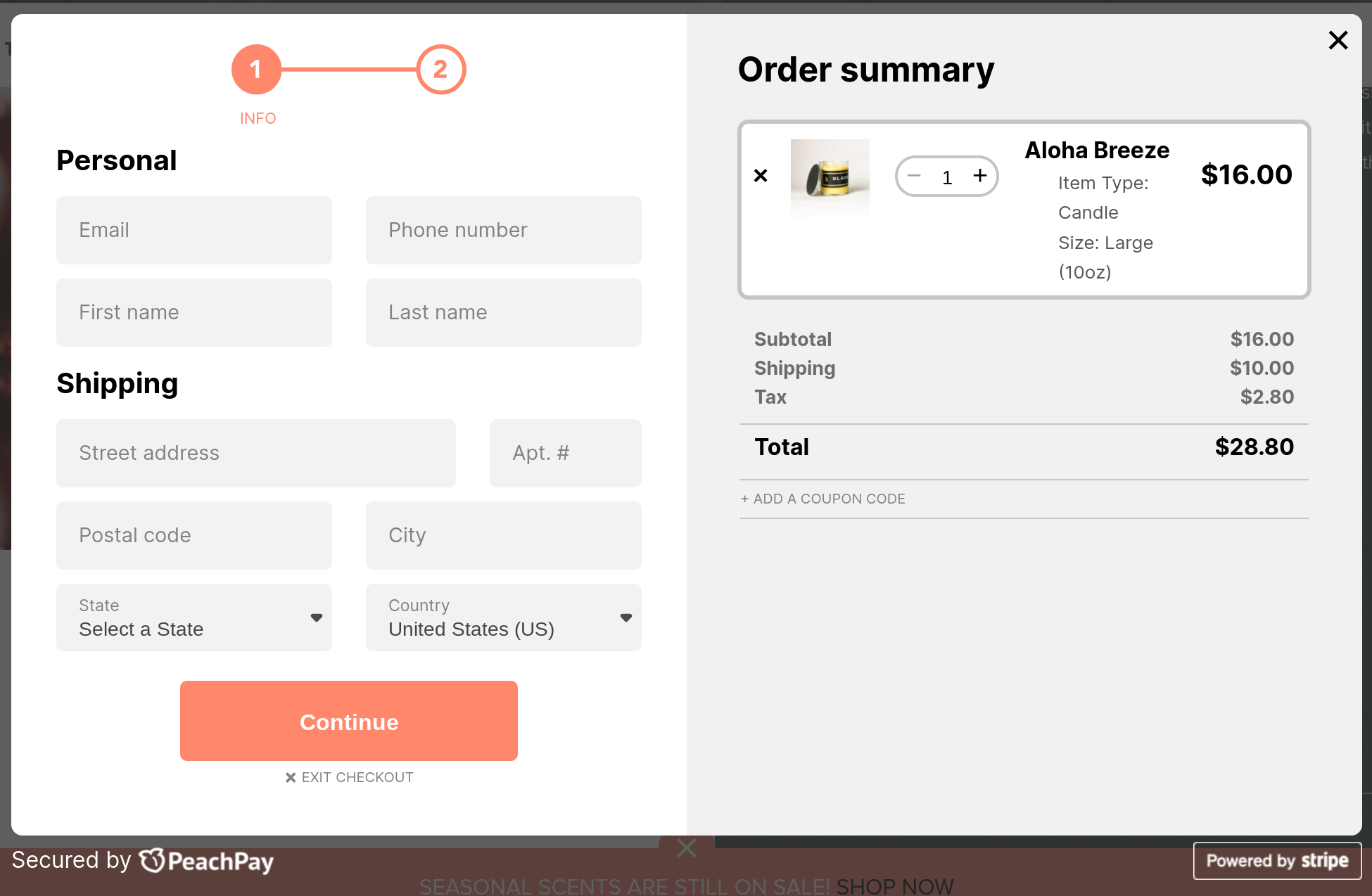Click the plus button to increase quantity
This screenshot has width=1372, height=896.
[x=980, y=176]
